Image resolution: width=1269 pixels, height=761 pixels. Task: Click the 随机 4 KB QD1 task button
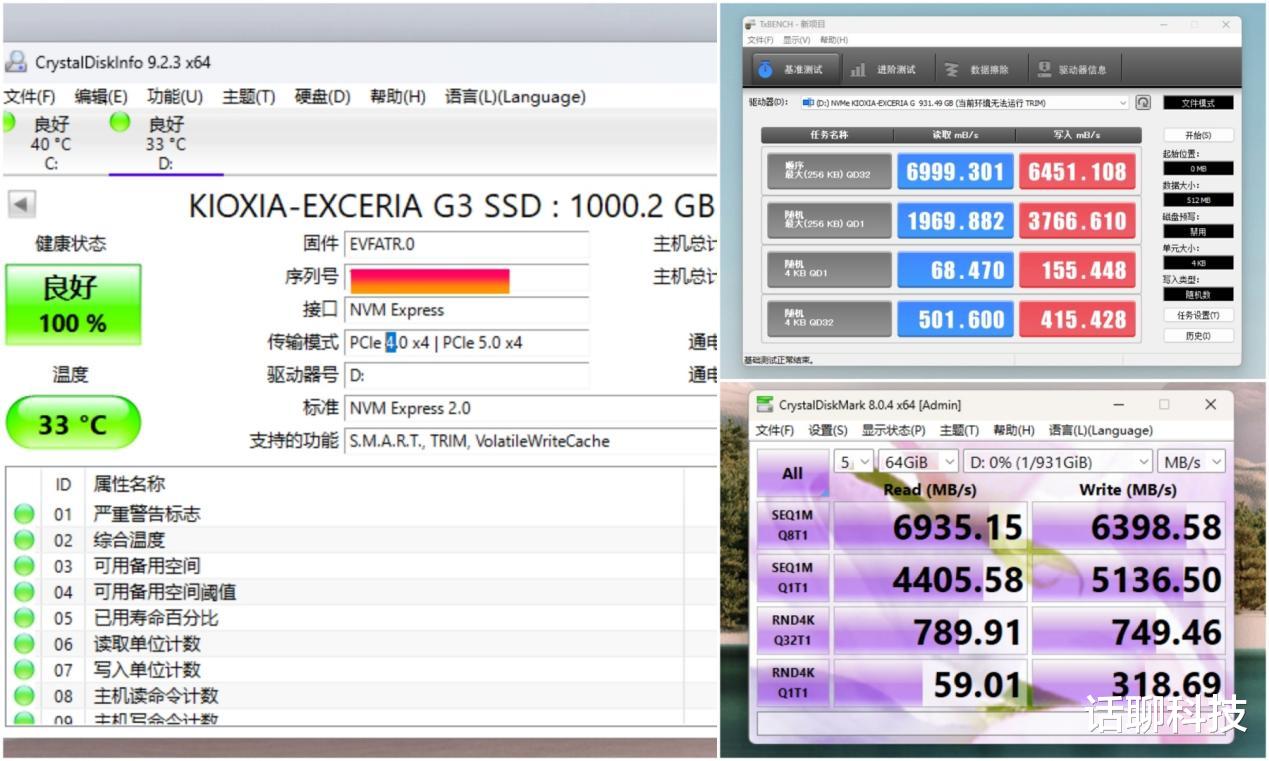pos(829,270)
